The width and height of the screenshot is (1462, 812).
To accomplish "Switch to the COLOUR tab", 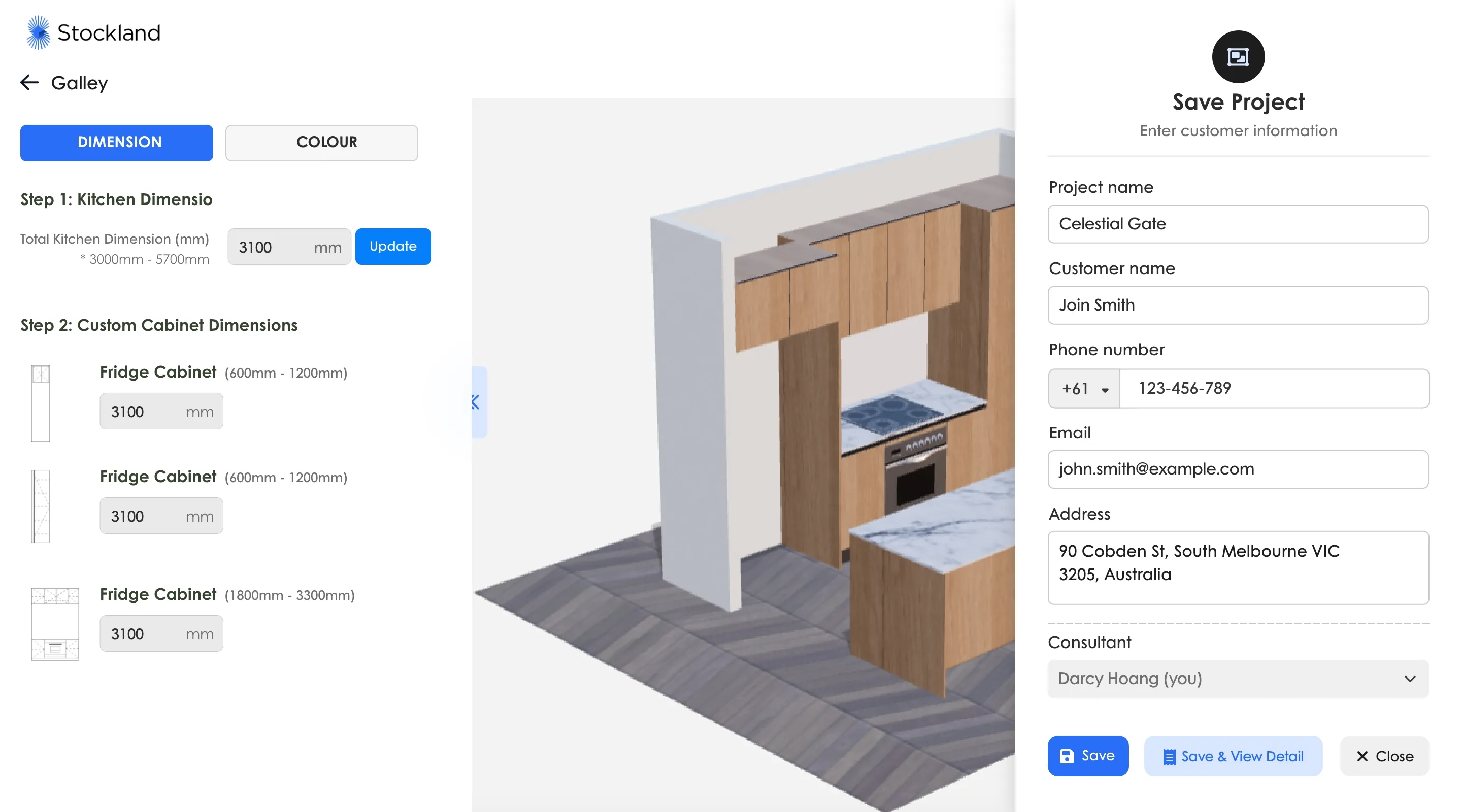I will pos(321,143).
